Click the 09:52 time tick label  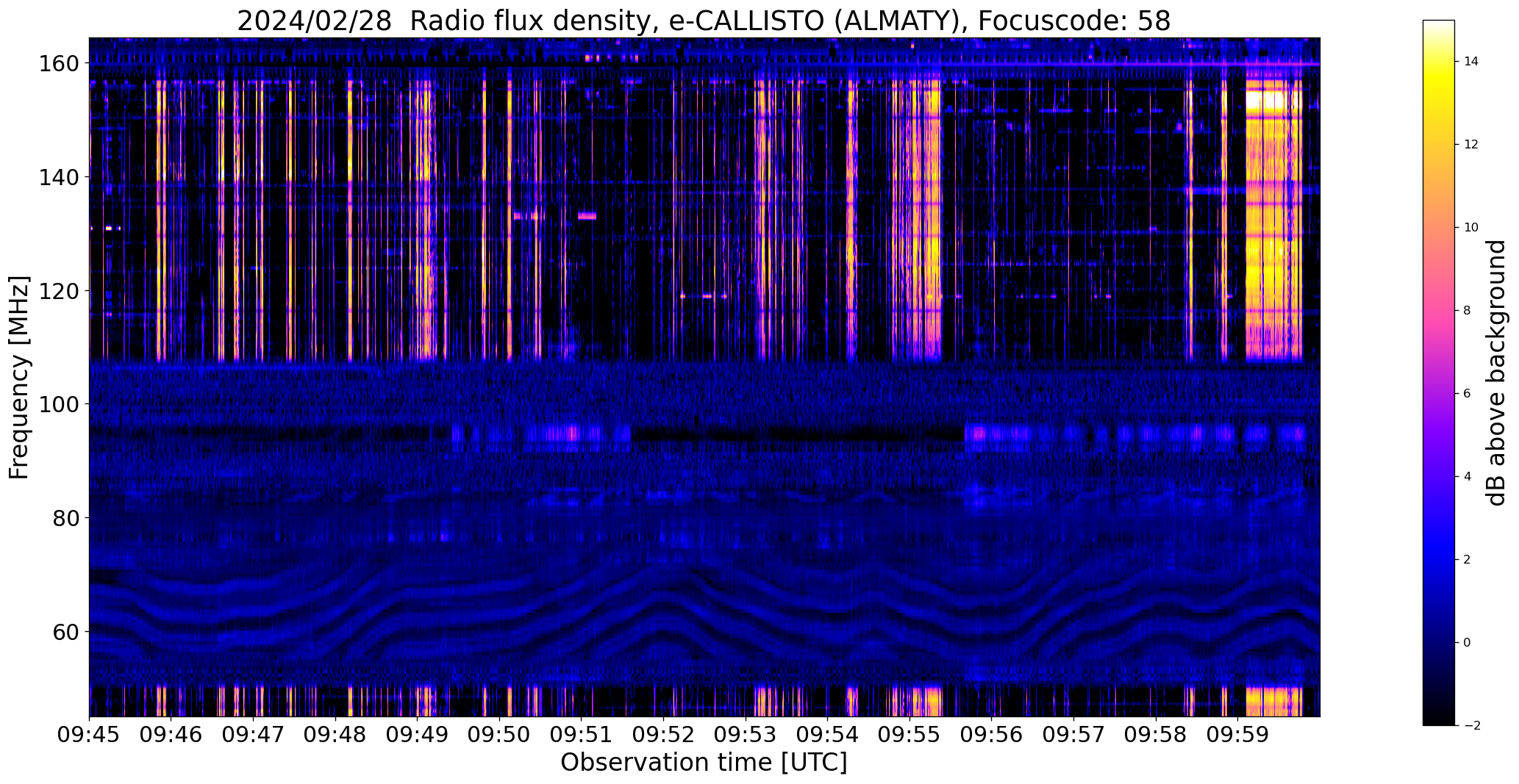click(663, 734)
